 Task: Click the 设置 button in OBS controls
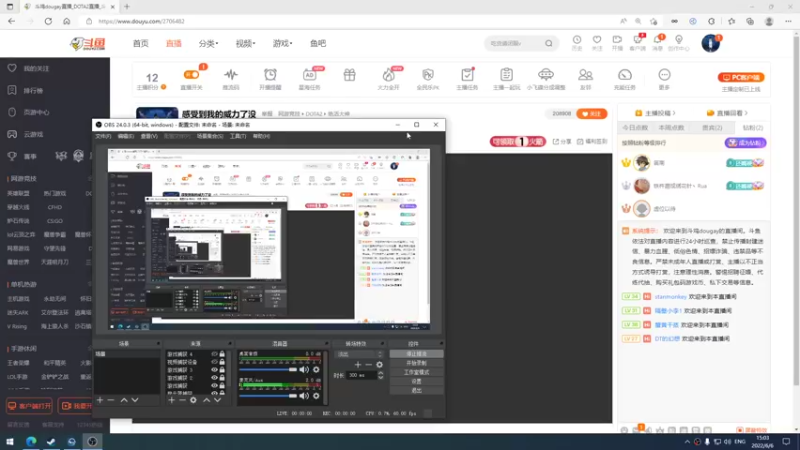pos(416,381)
